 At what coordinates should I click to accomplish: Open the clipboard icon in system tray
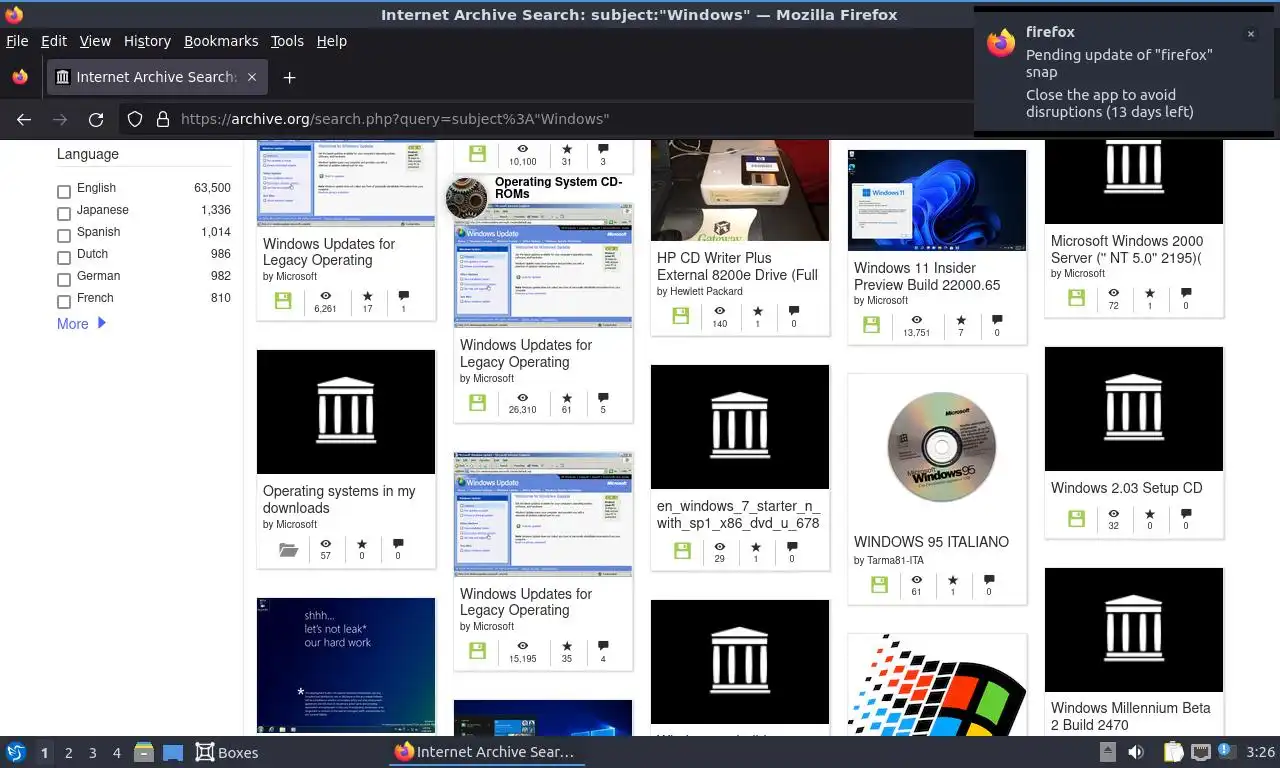click(x=1172, y=752)
